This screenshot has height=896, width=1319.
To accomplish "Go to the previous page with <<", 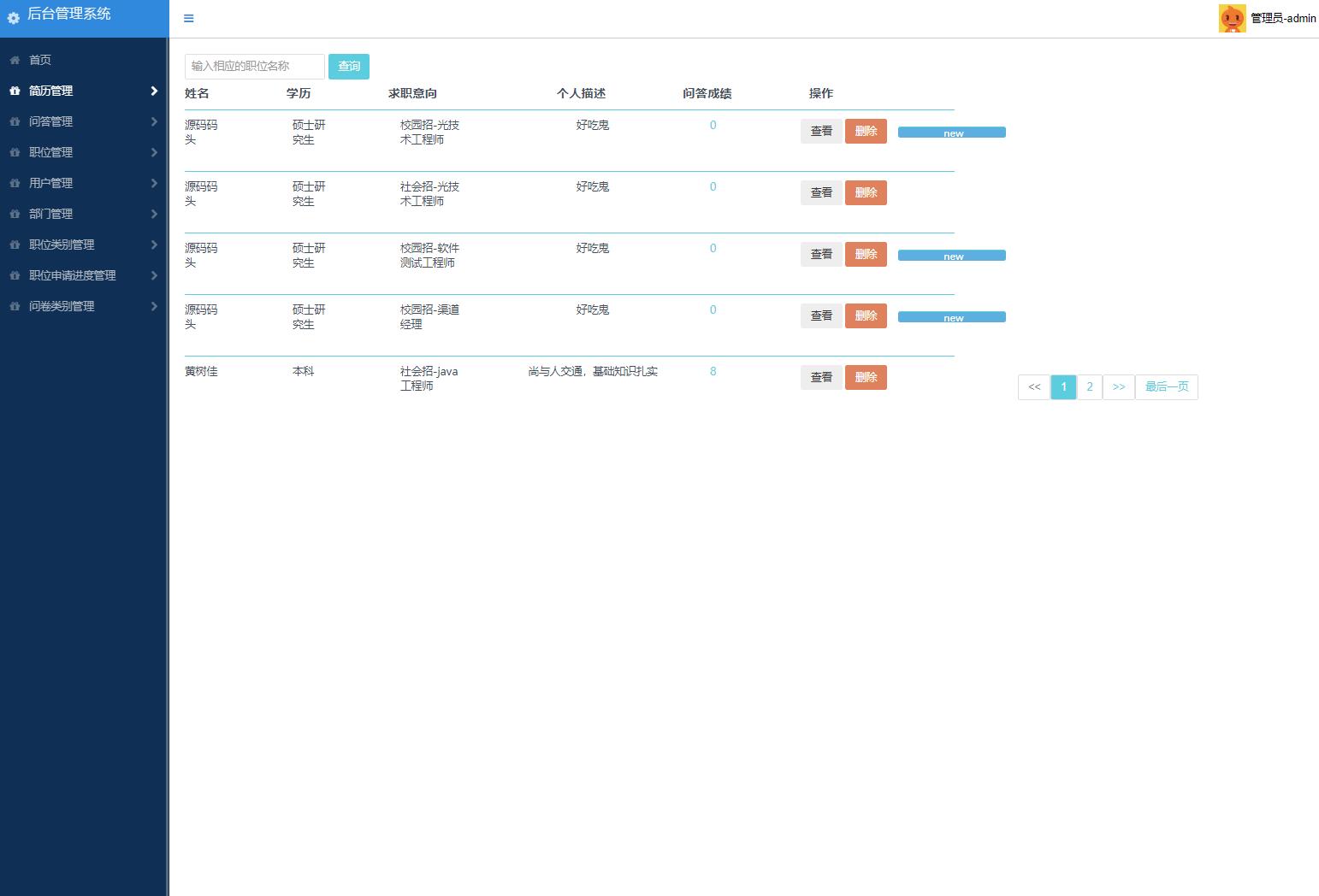I will click(1034, 387).
